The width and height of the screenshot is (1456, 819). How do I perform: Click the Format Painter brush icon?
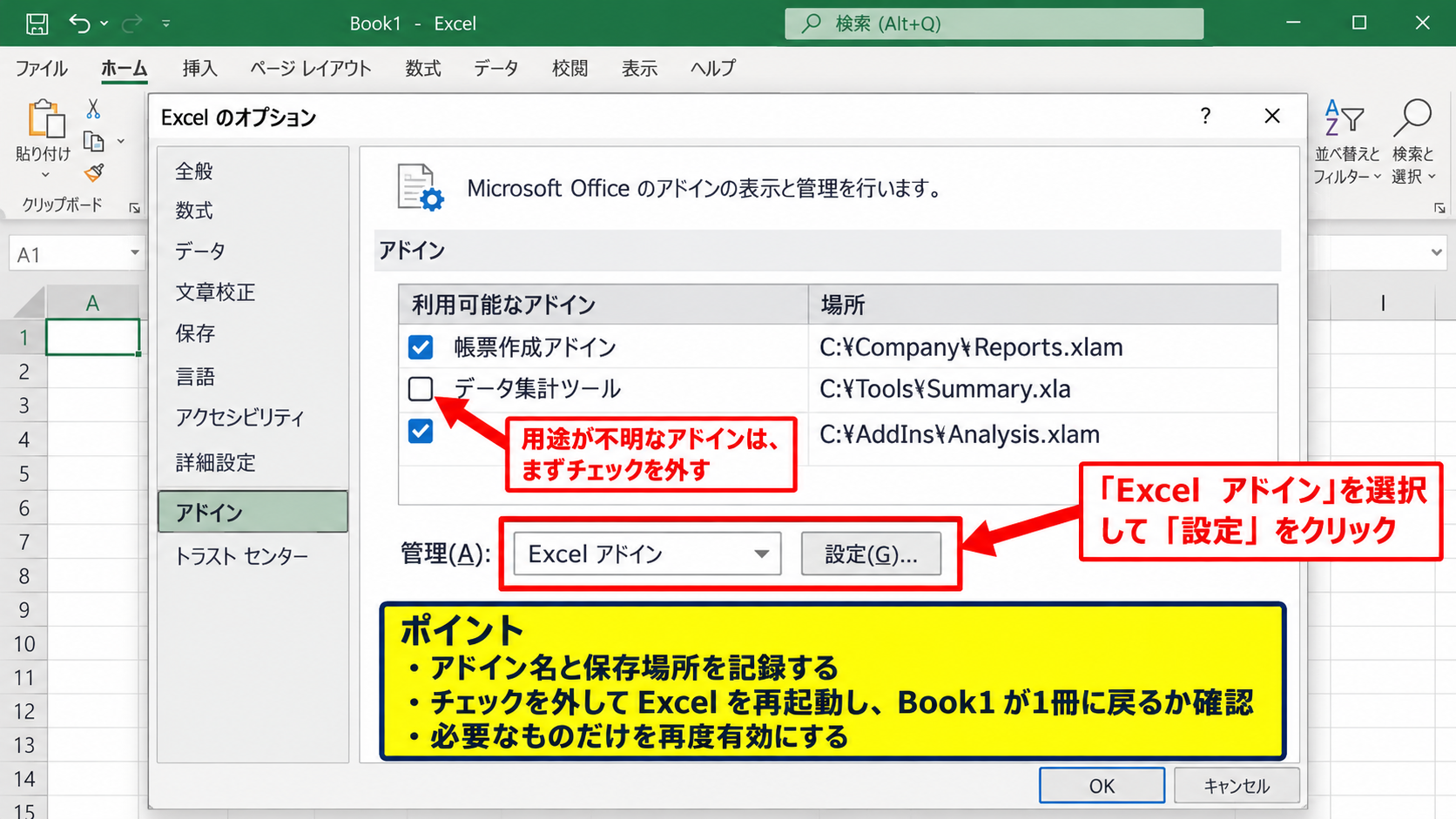coord(94,172)
